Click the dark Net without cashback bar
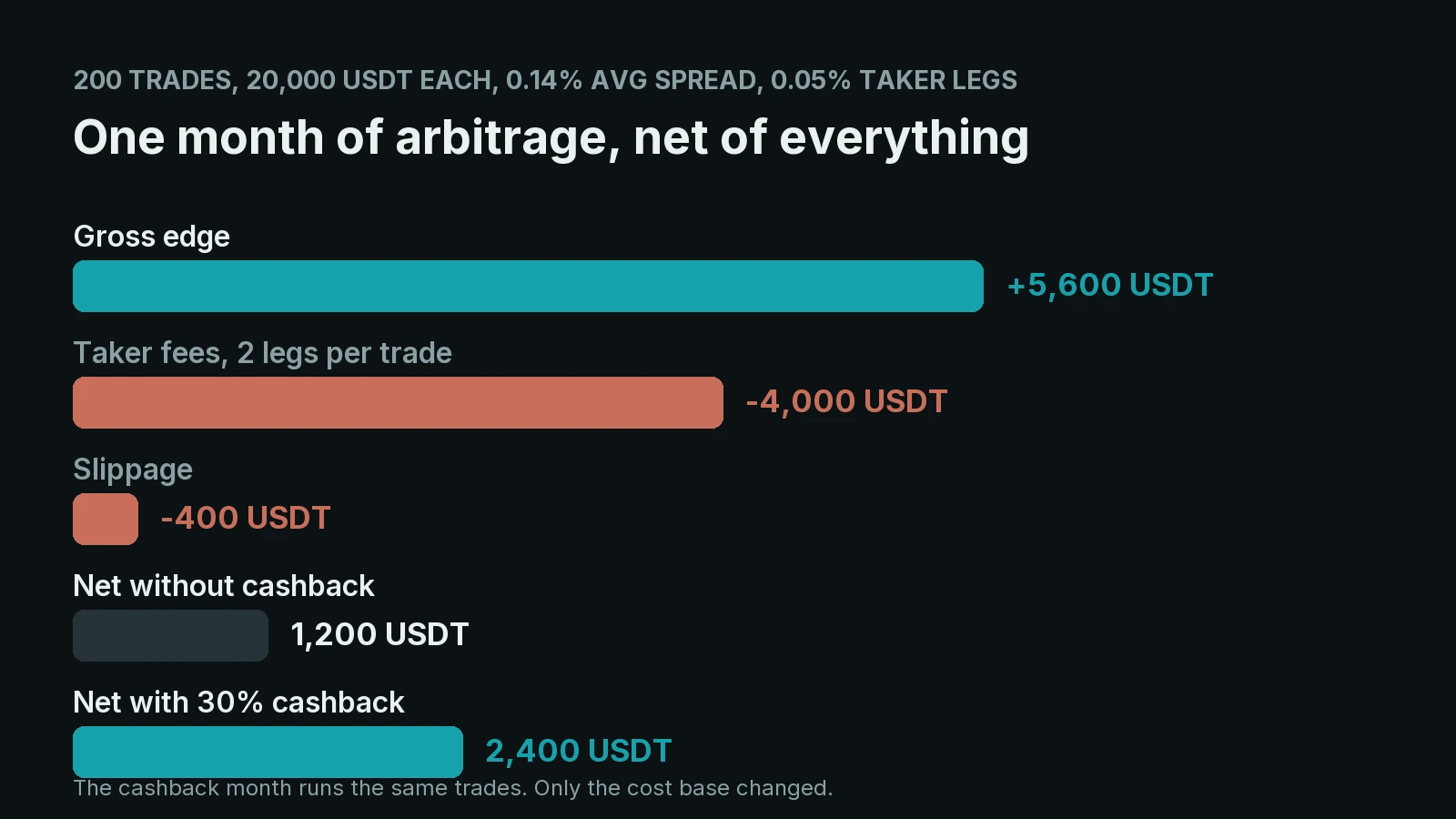 pos(170,635)
